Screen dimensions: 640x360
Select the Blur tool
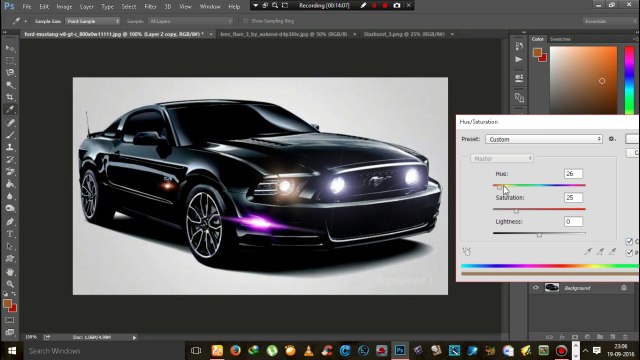click(x=10, y=196)
